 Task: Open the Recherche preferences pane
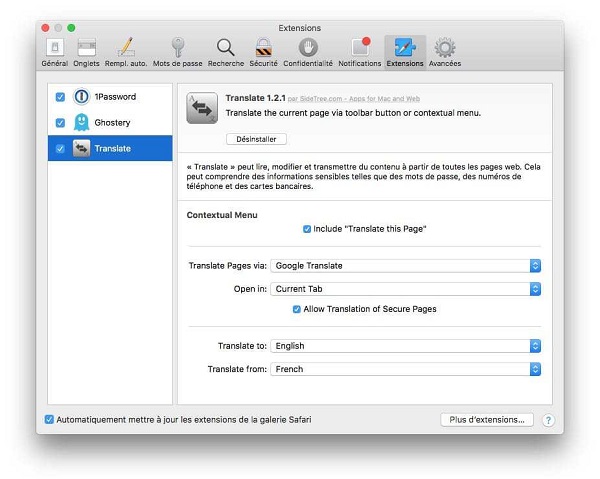226,53
